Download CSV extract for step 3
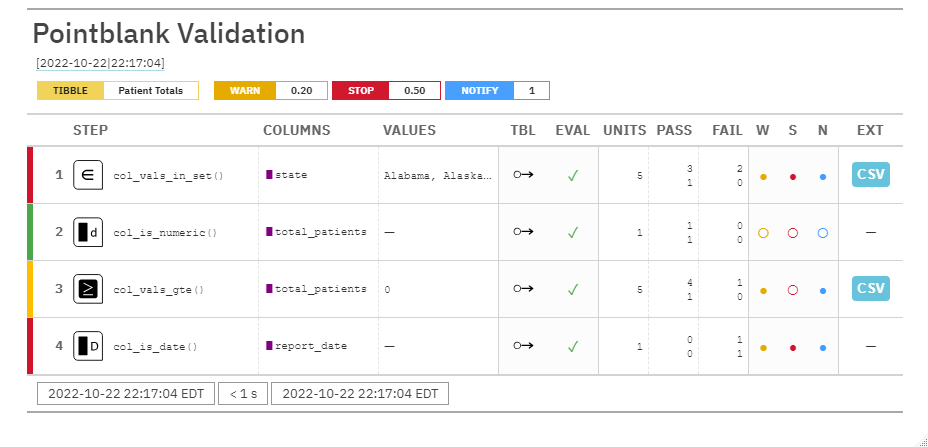This screenshot has height=447, width=928. (870, 289)
